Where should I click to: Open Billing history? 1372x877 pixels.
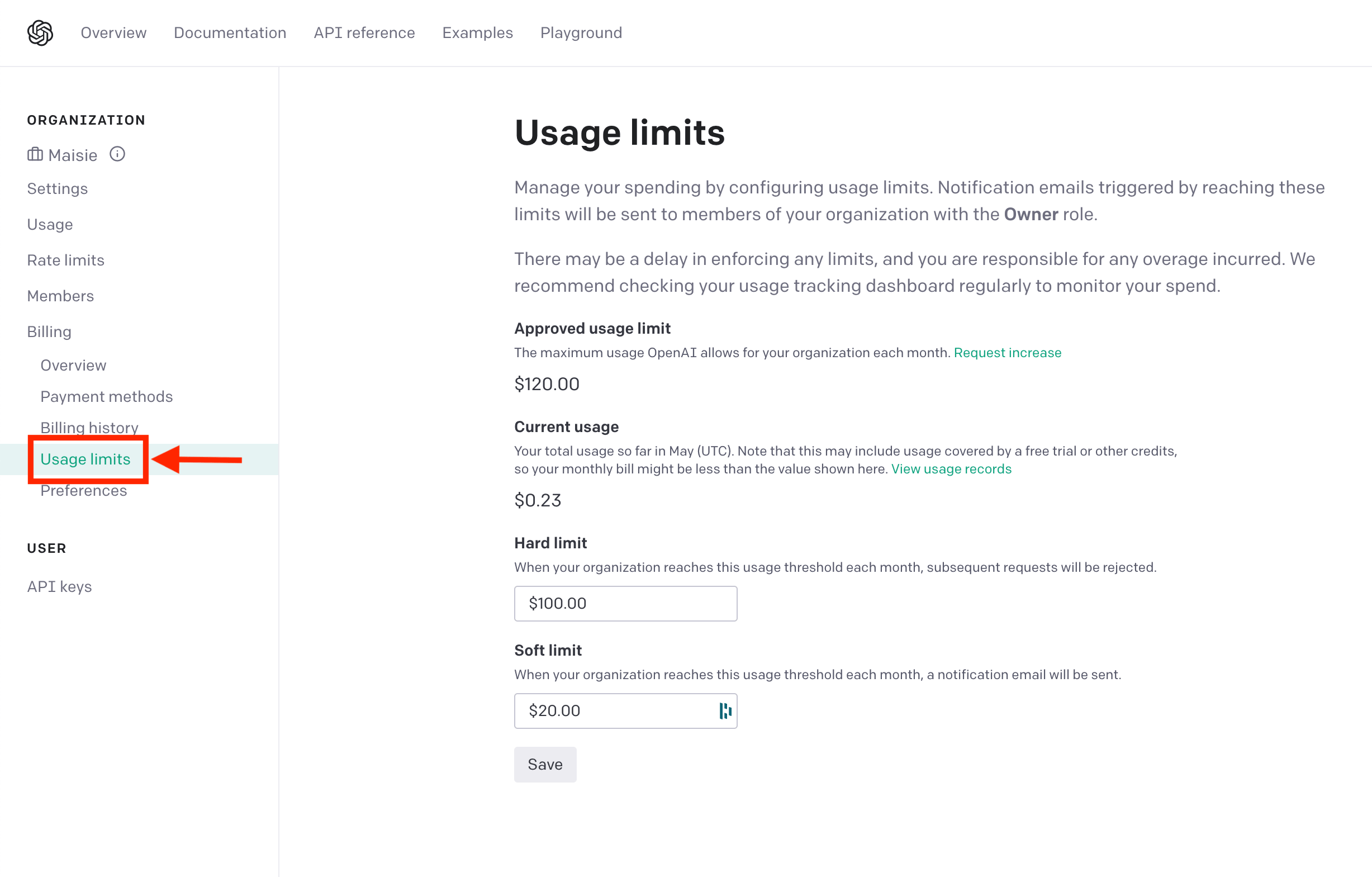coord(89,428)
